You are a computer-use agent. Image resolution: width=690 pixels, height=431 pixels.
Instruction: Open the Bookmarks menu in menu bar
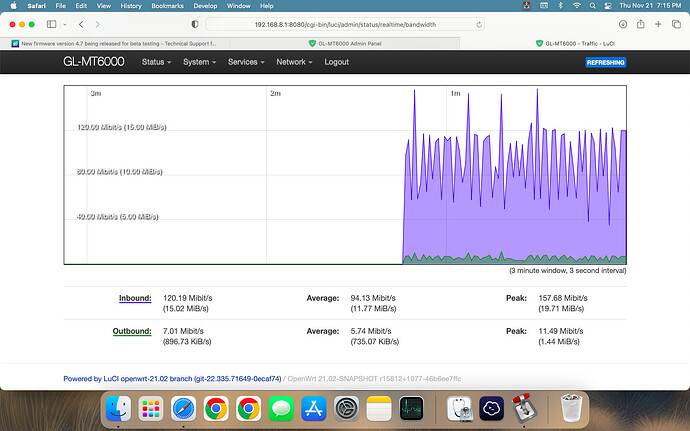click(162, 6)
